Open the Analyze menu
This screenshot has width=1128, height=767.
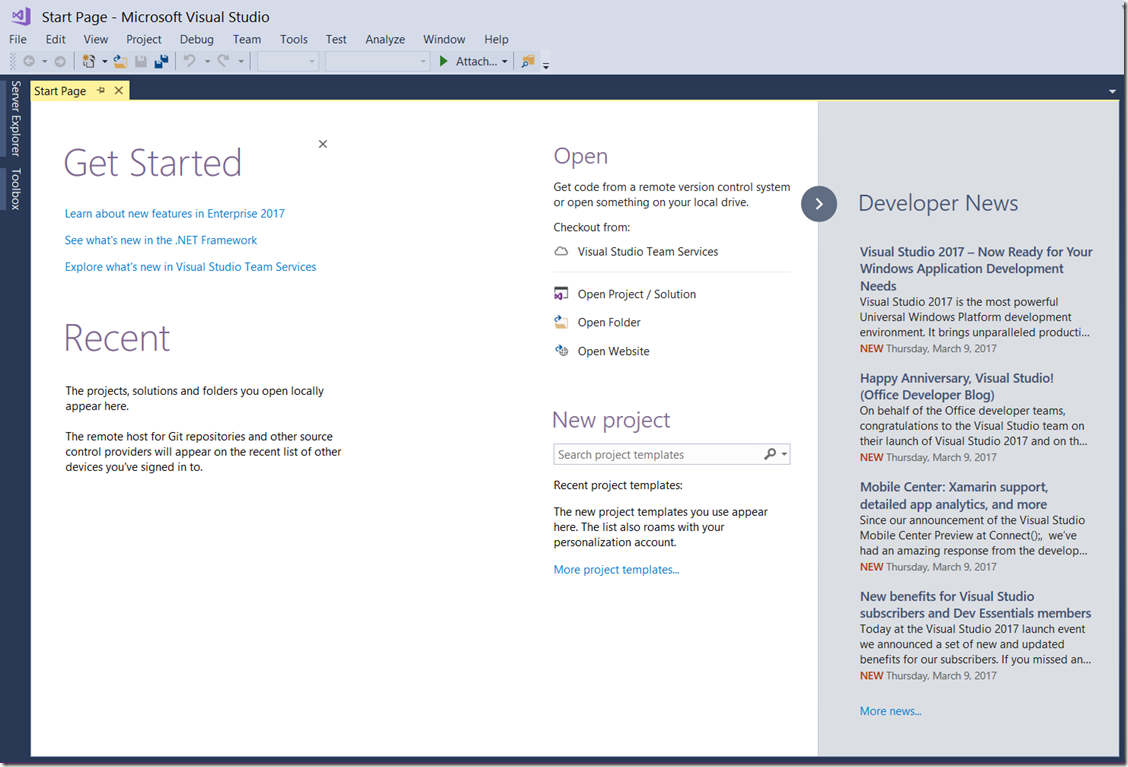point(385,39)
